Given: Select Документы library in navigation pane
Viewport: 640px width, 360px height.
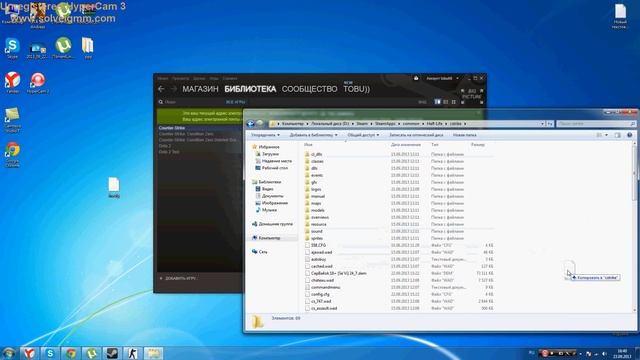Looking at the screenshot, I should pos(272,196).
